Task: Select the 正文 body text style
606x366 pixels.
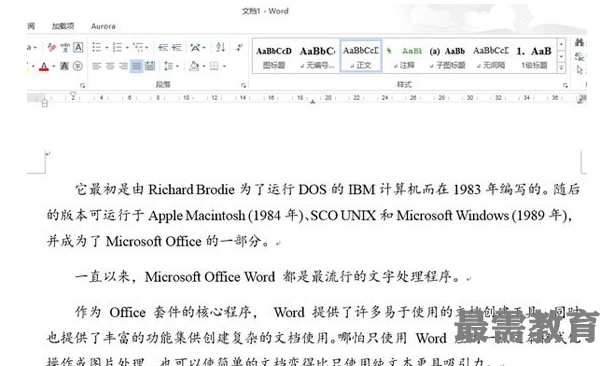Action: (361, 56)
